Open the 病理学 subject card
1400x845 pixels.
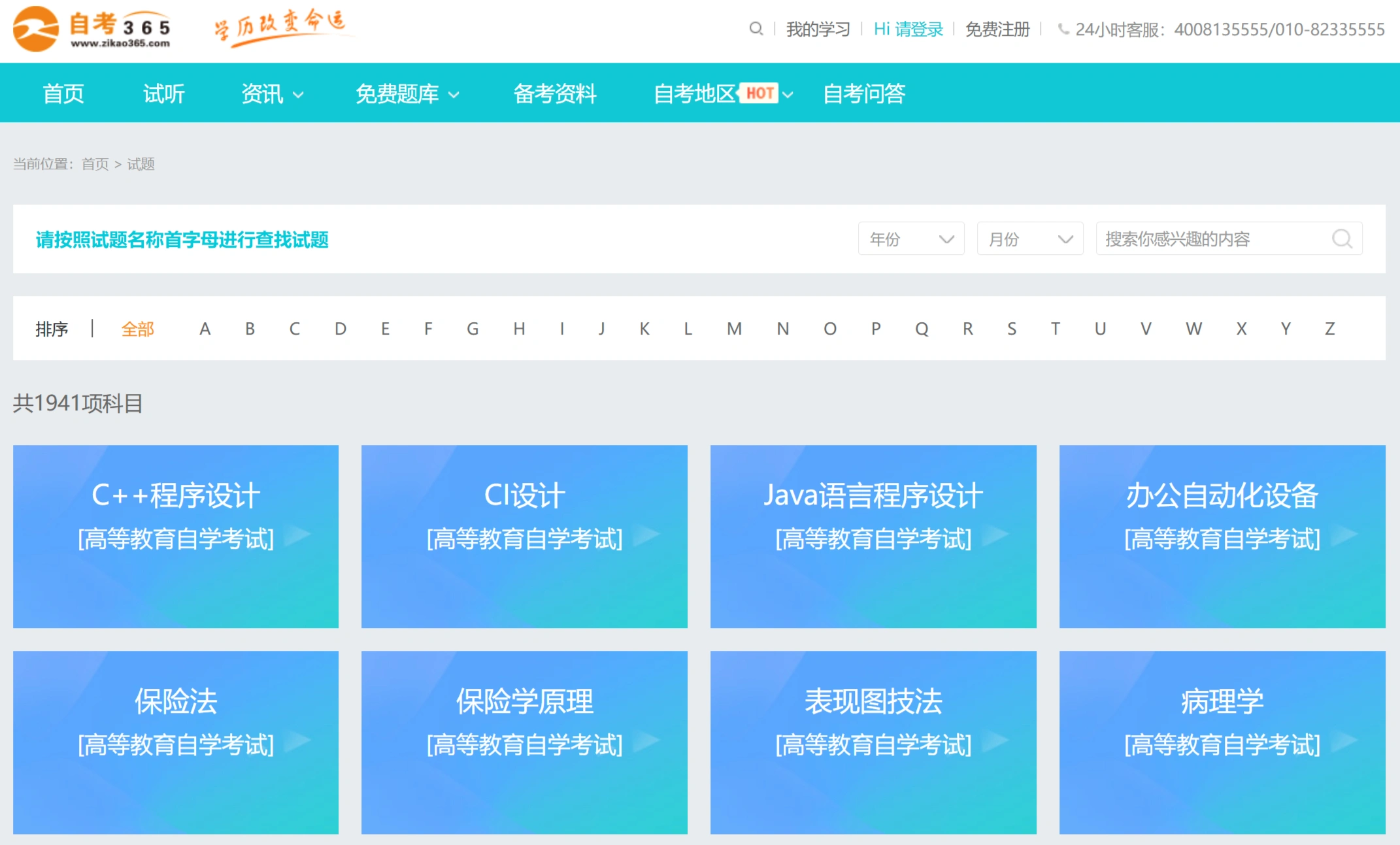(x=1222, y=742)
